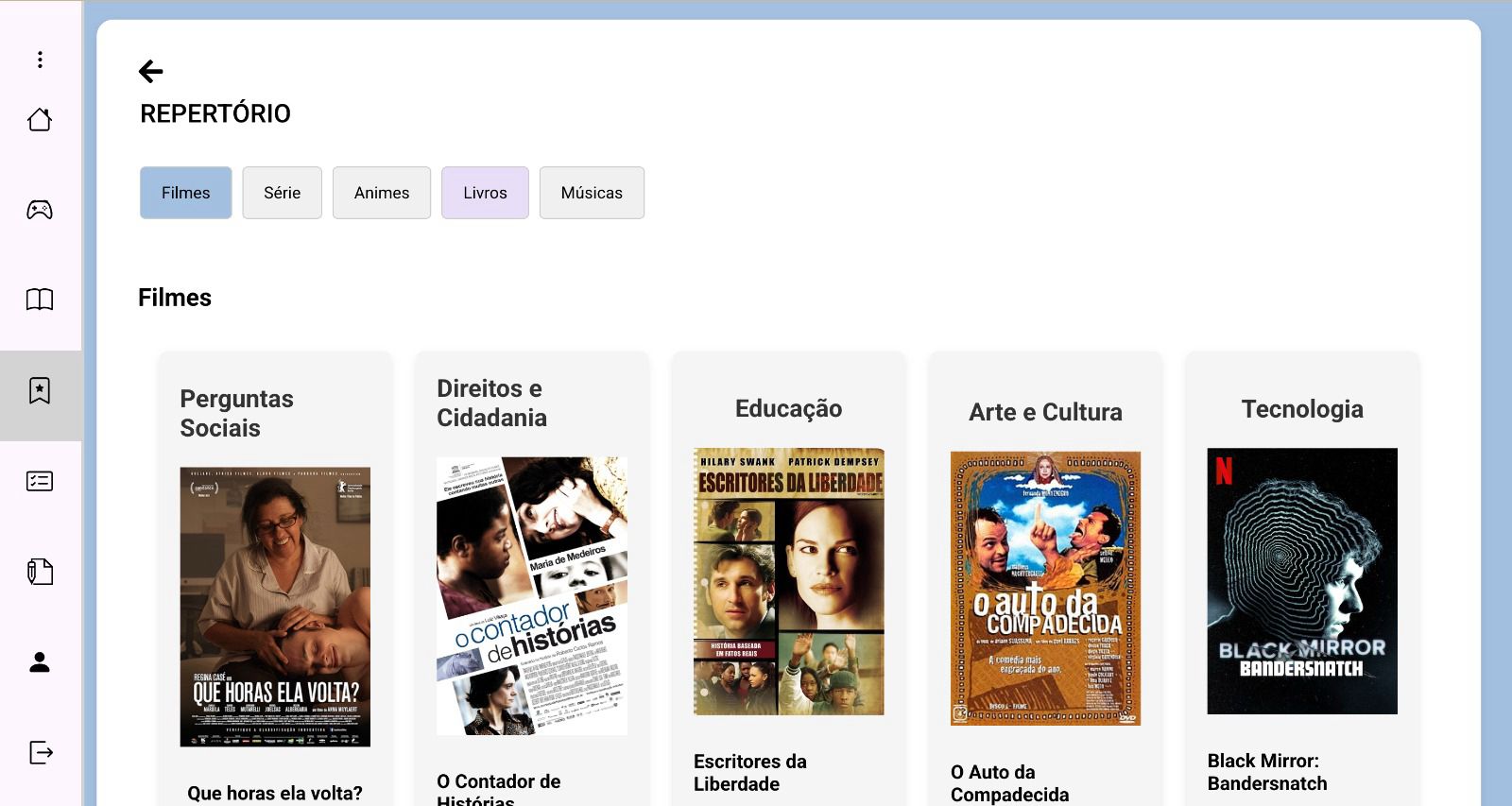The image size is (1512, 806).
Task: Click the logout icon in sidebar
Action: 40,753
